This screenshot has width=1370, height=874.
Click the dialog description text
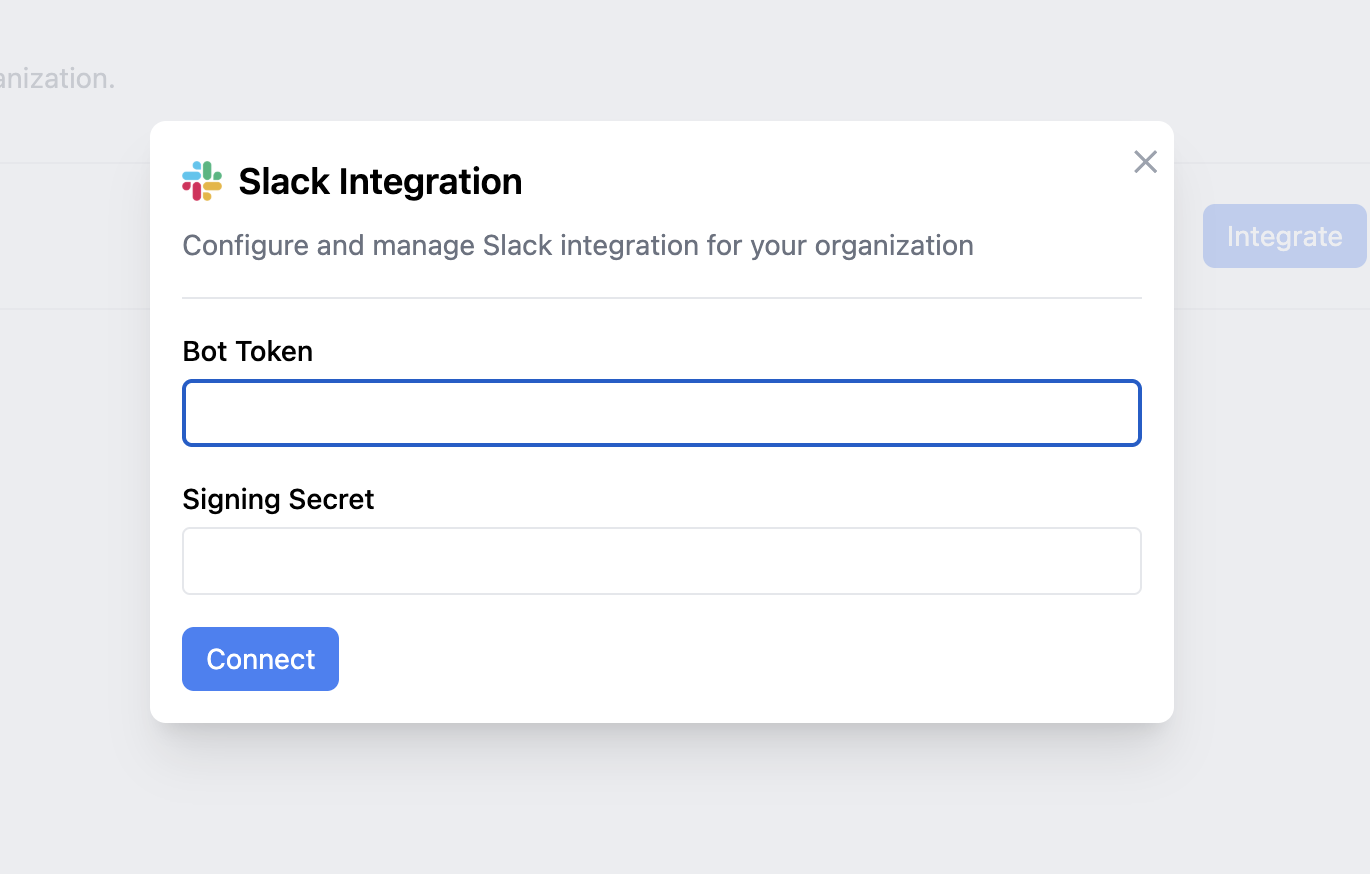tap(577, 245)
